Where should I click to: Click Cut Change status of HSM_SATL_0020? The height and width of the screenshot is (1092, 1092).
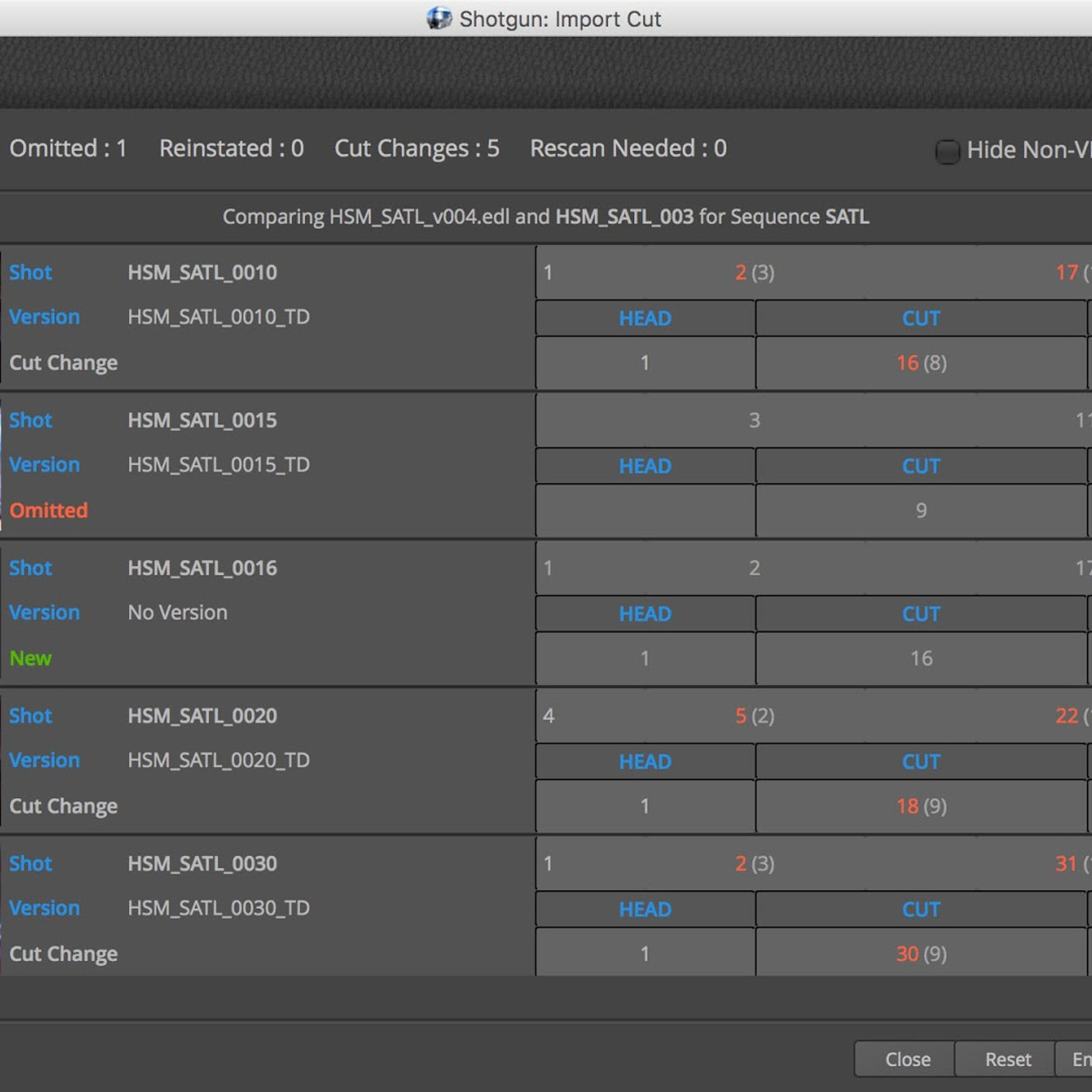point(63,806)
